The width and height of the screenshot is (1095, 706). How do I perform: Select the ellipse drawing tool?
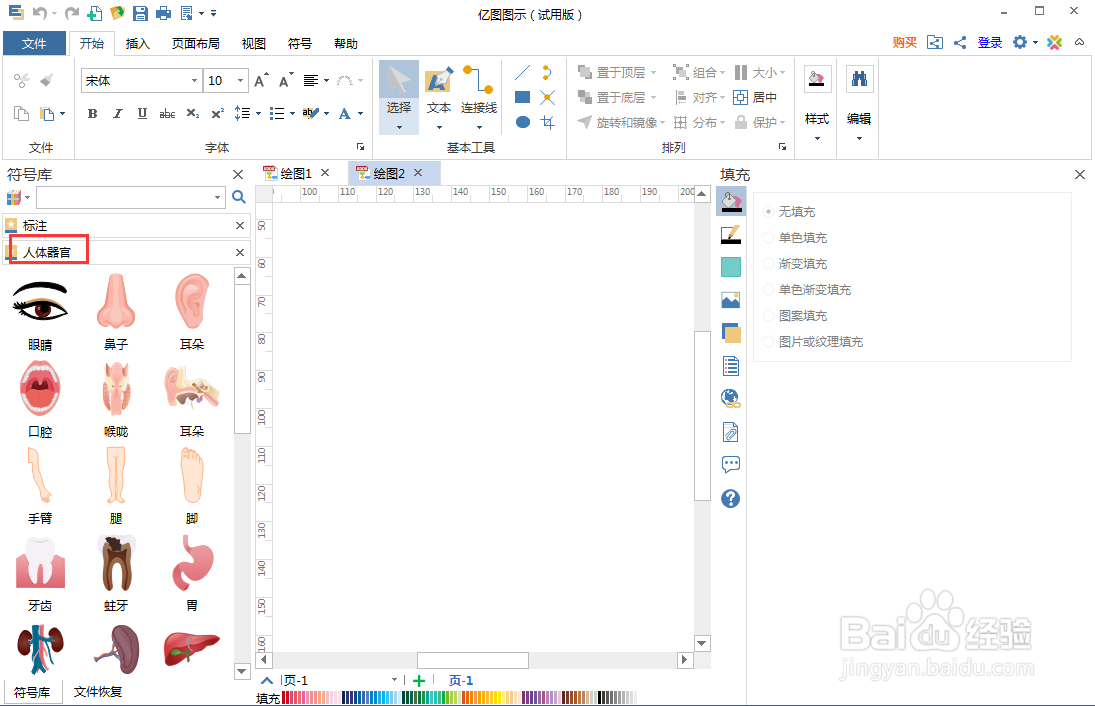click(521, 122)
